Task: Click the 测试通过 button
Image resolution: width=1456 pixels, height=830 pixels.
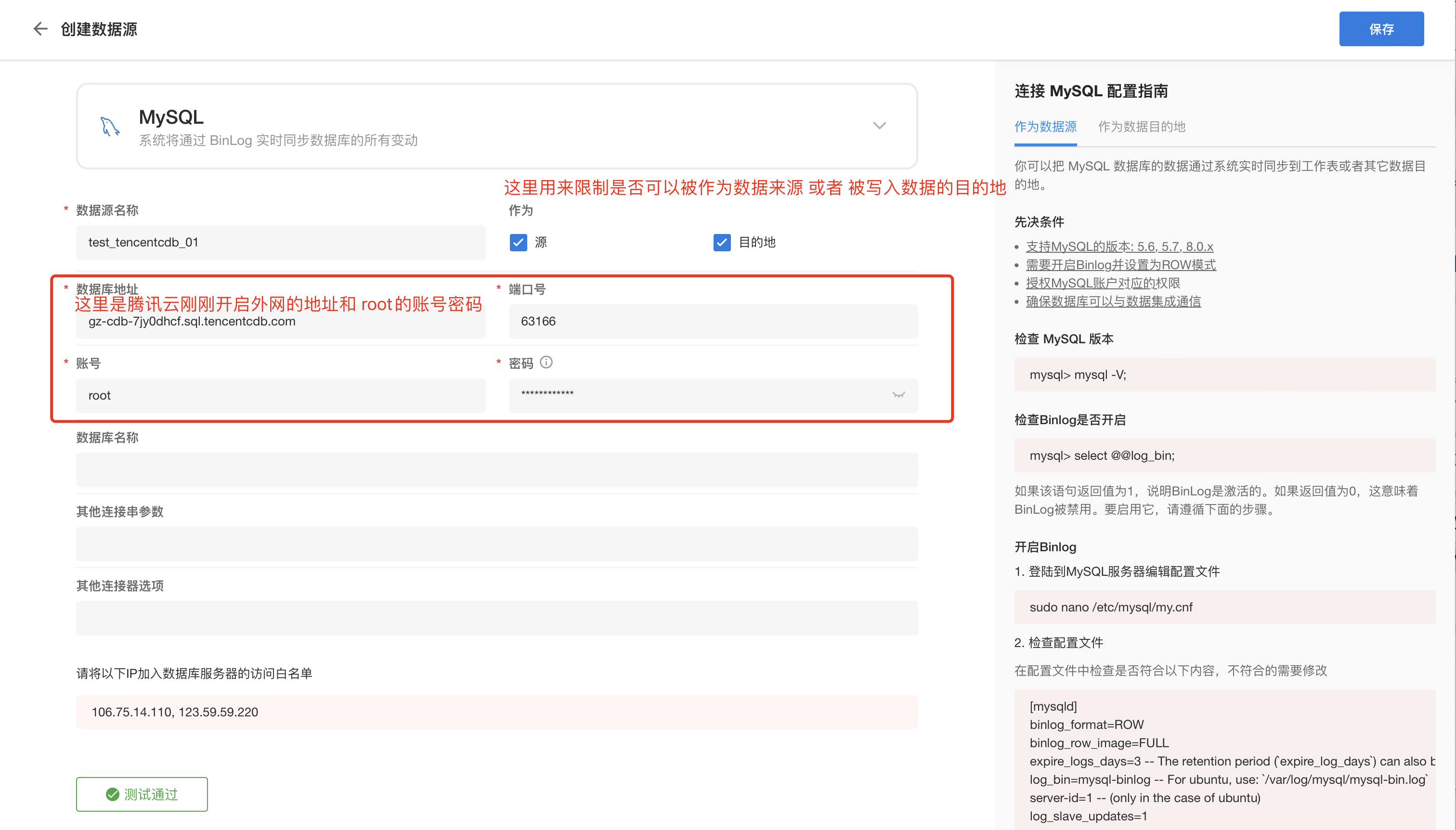Action: click(x=142, y=794)
